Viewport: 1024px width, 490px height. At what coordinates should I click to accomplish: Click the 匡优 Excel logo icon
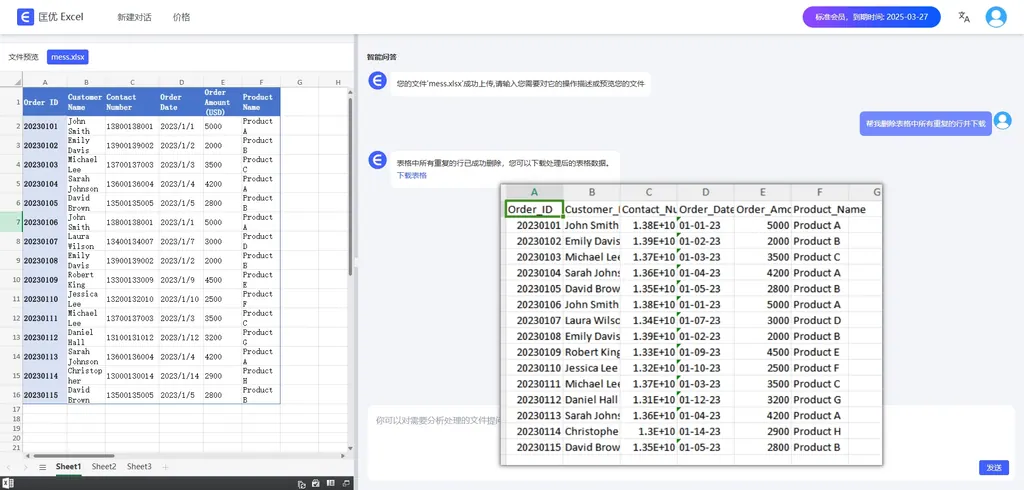[24, 17]
